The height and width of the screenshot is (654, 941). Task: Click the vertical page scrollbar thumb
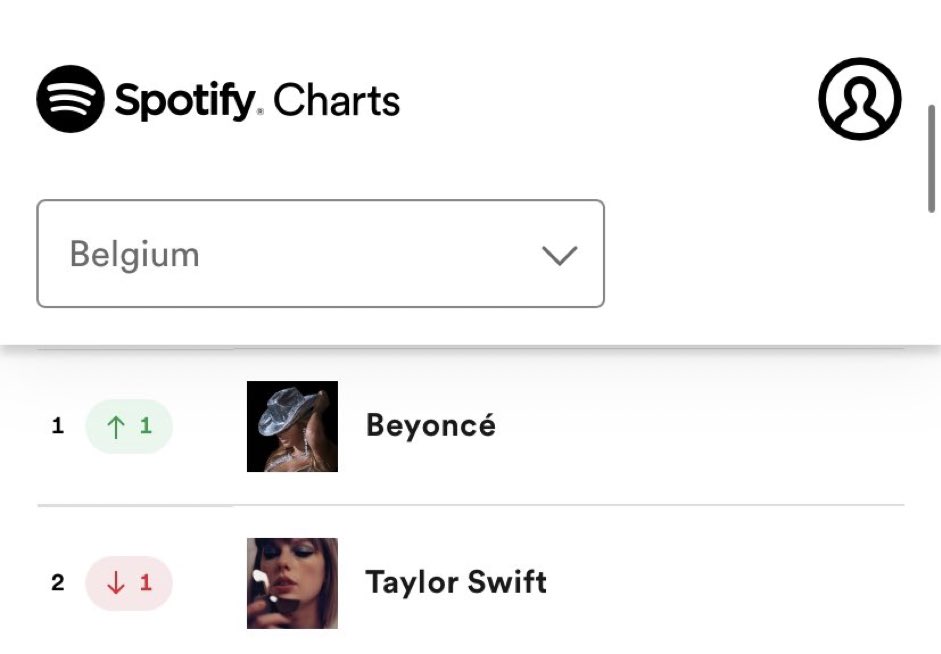931,158
